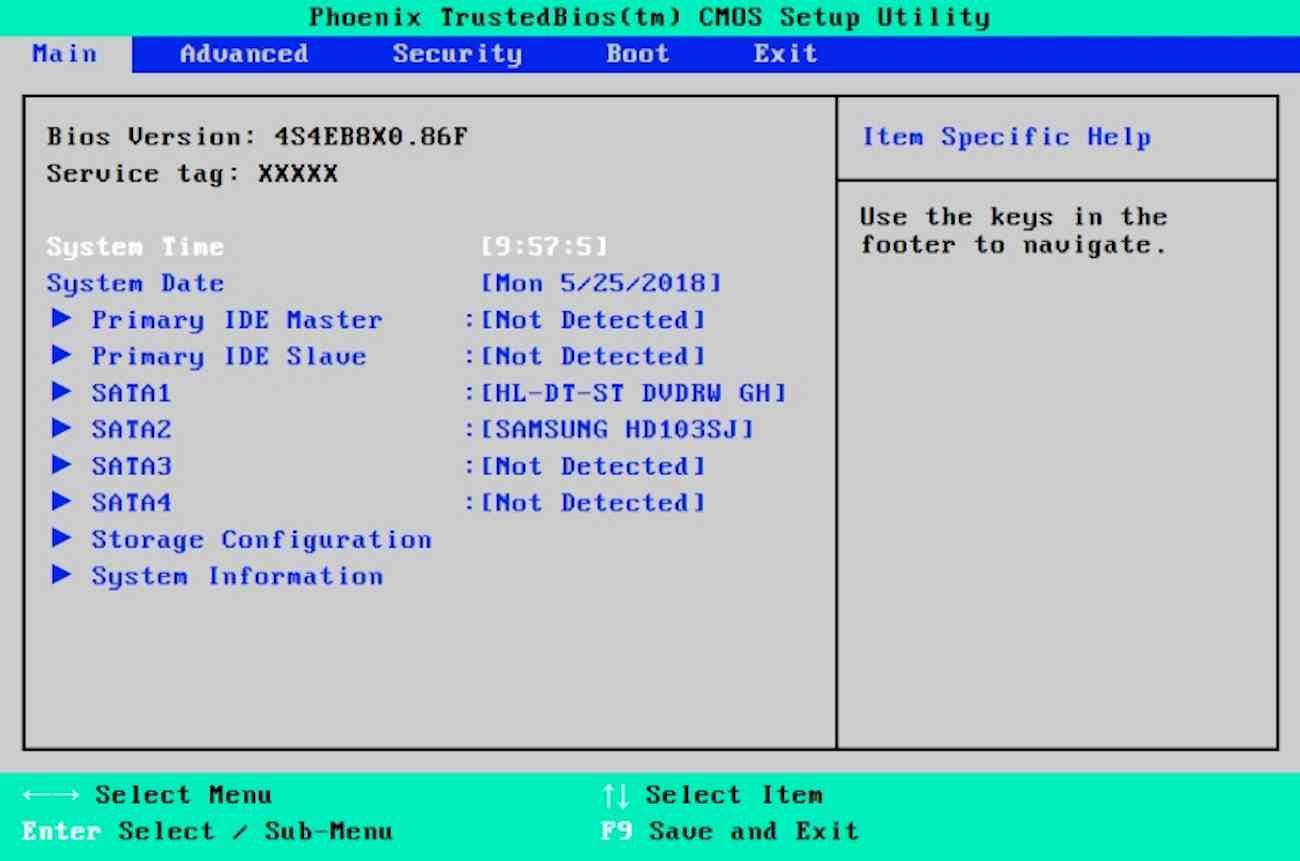This screenshot has height=861, width=1300.
Task: Click SATA3's Not Detected value
Action: tap(593, 466)
